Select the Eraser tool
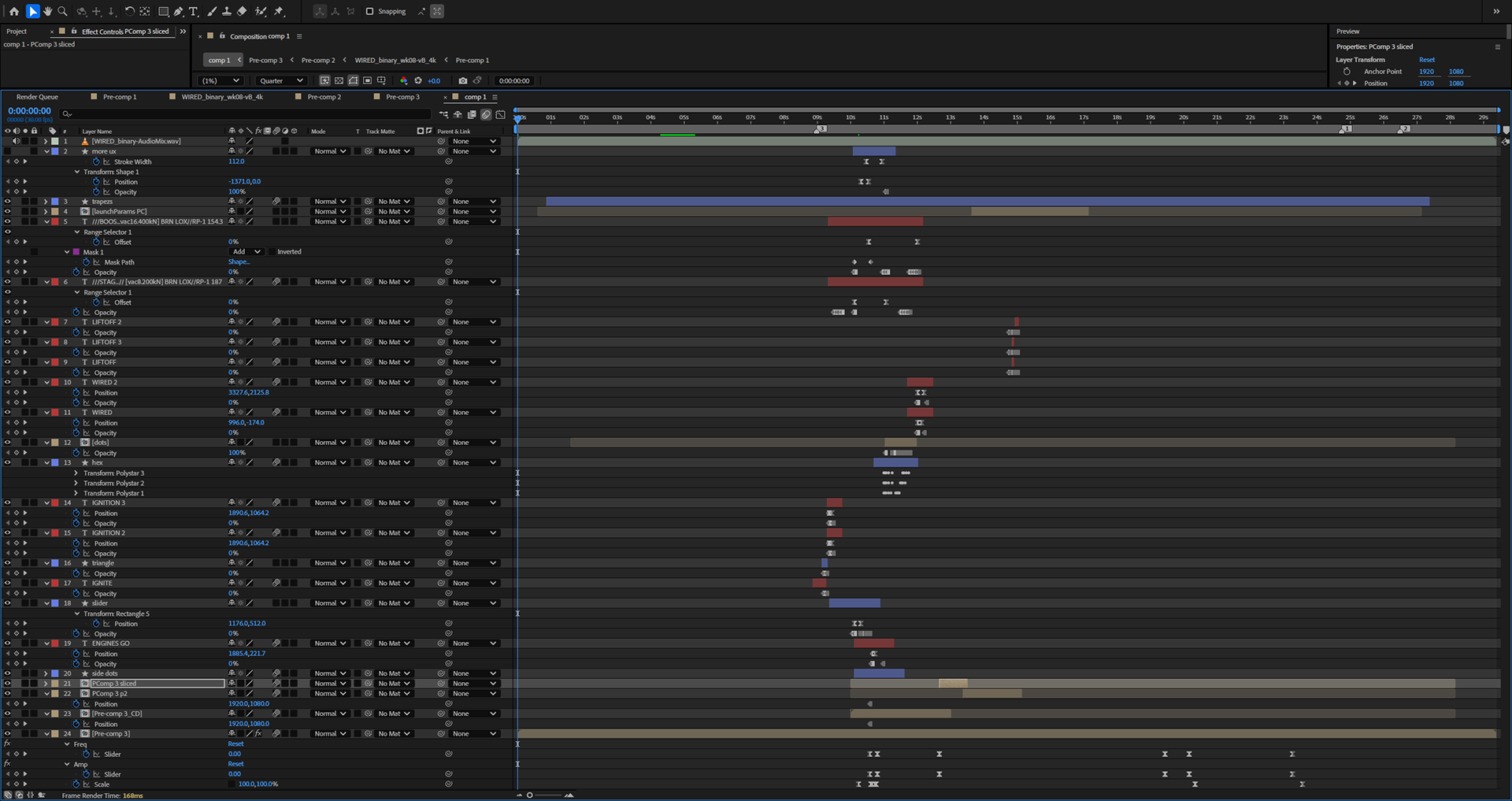This screenshot has width=1512, height=801. pos(242,11)
